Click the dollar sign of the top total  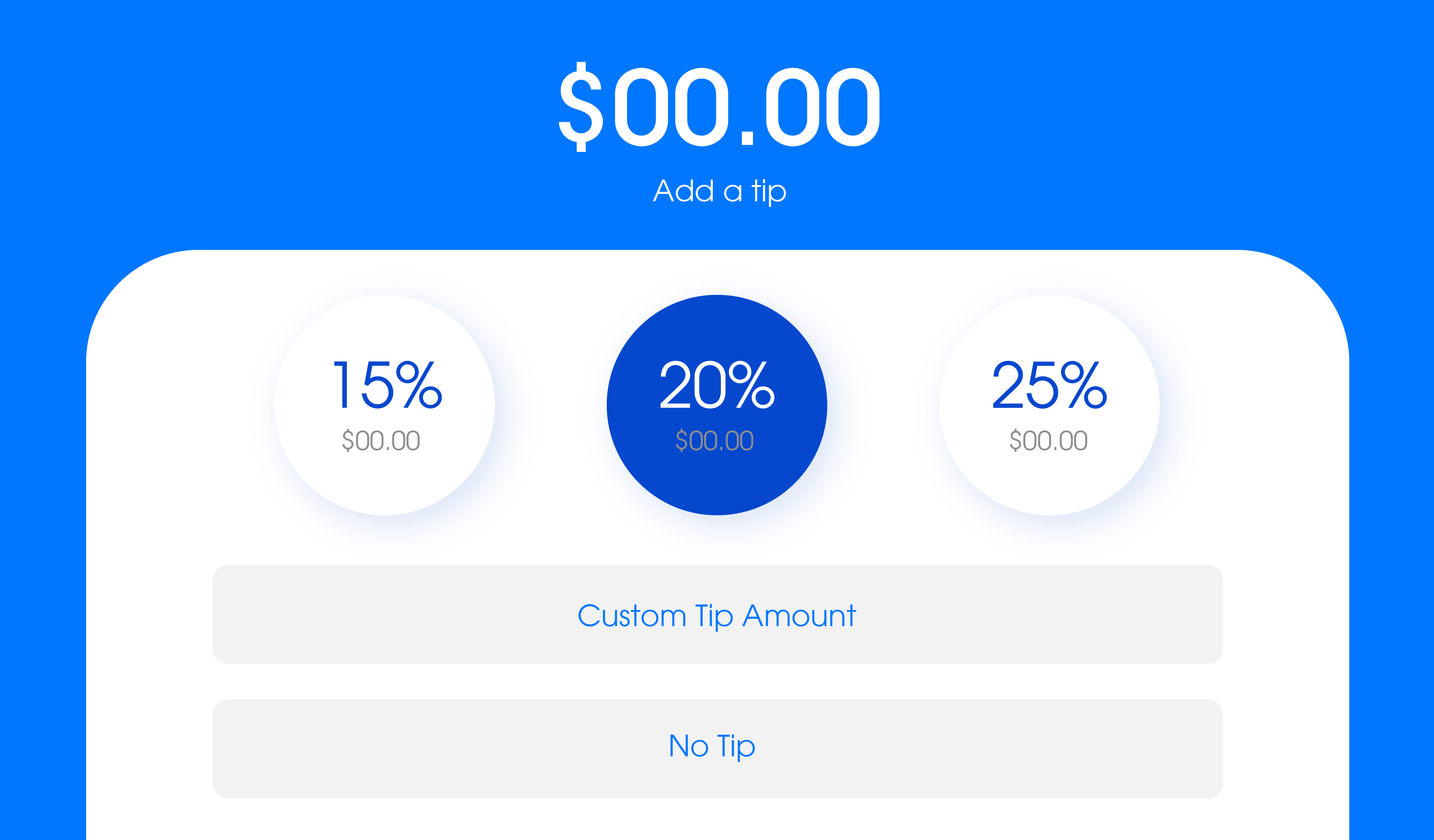click(x=580, y=107)
